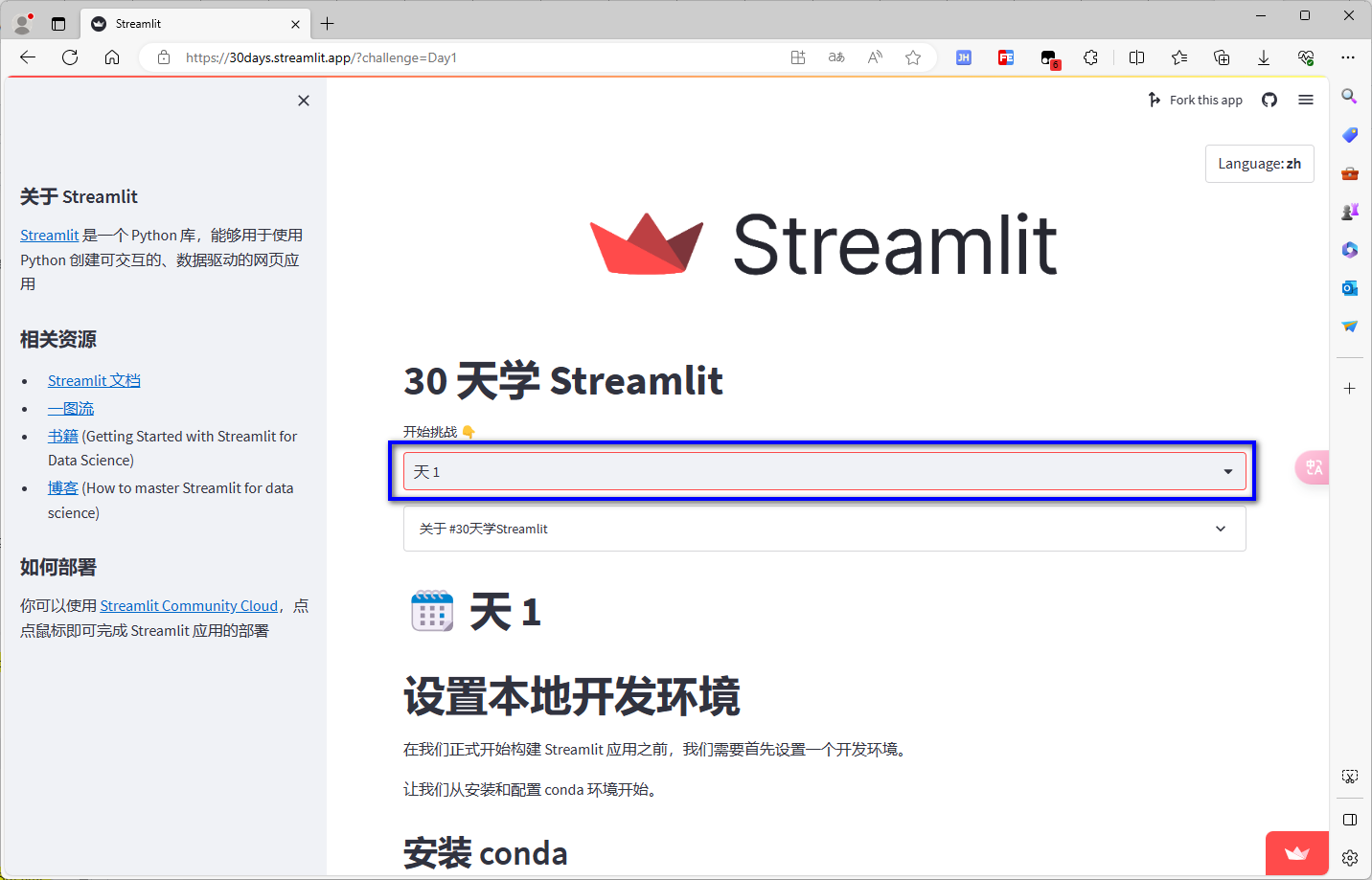Open the Favorites list
Viewport: 1372px width, 880px height.
coord(1179,57)
